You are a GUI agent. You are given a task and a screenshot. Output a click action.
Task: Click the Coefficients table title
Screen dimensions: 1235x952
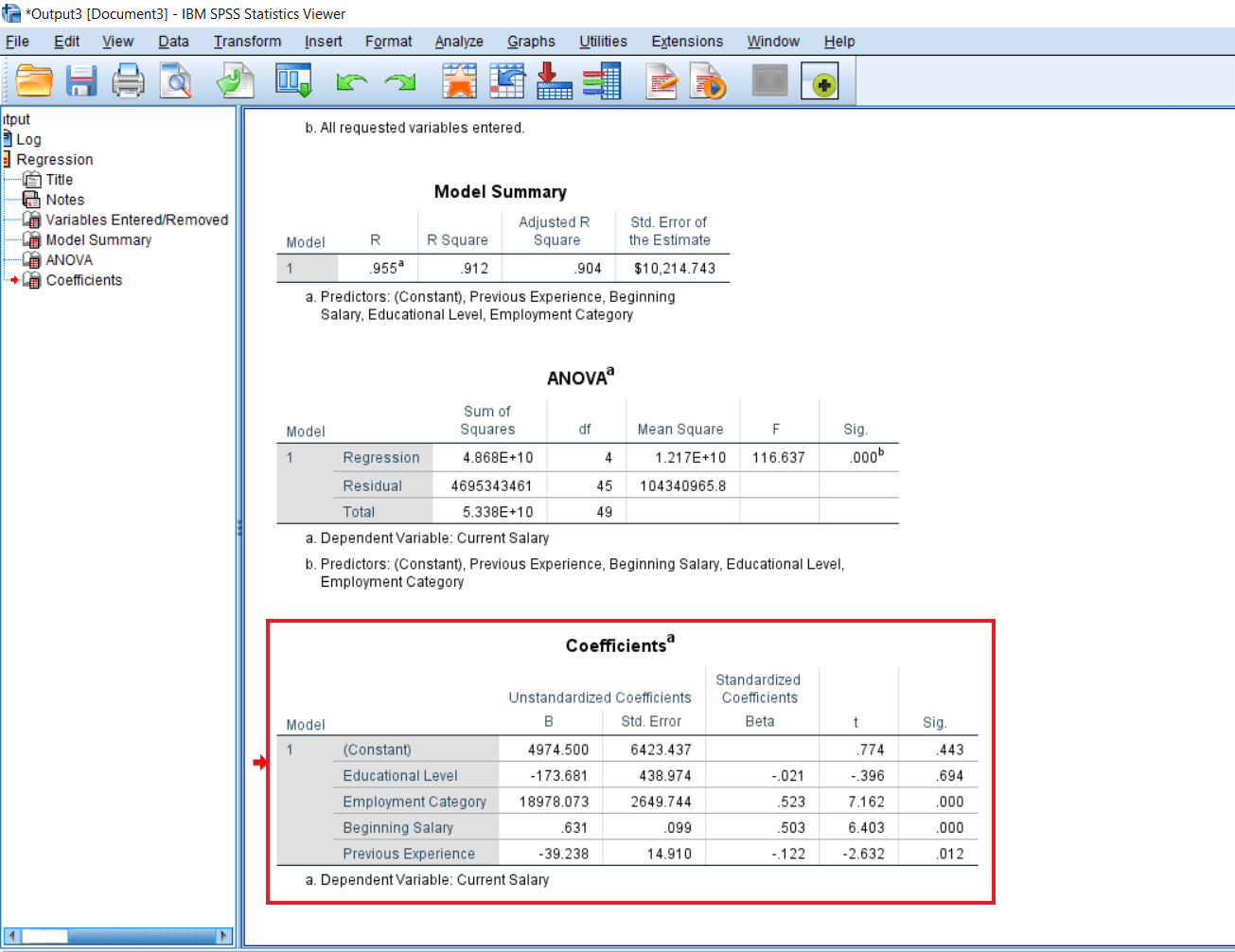click(620, 644)
